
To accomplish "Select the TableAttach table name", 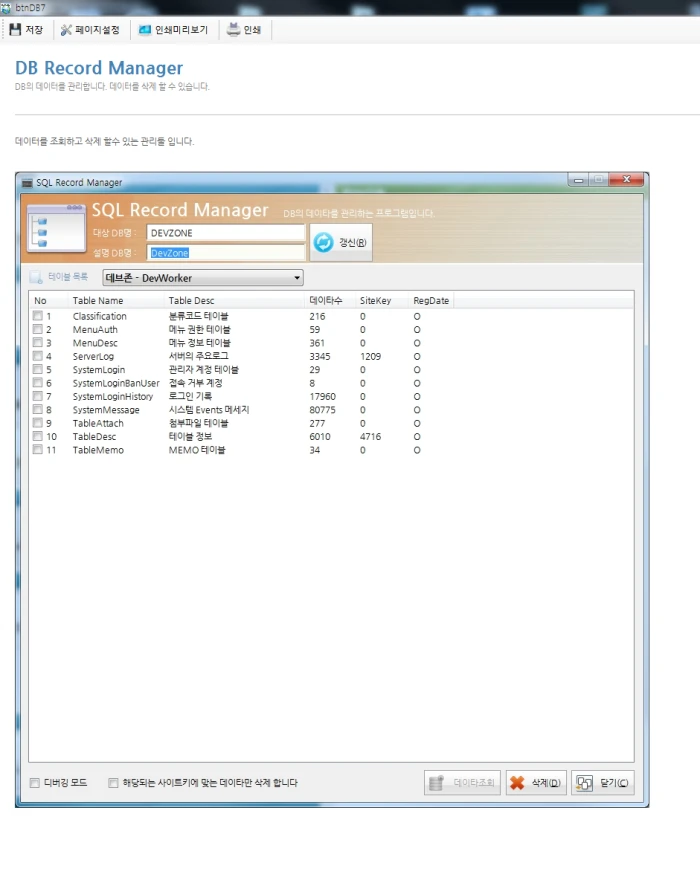I will (x=98, y=423).
